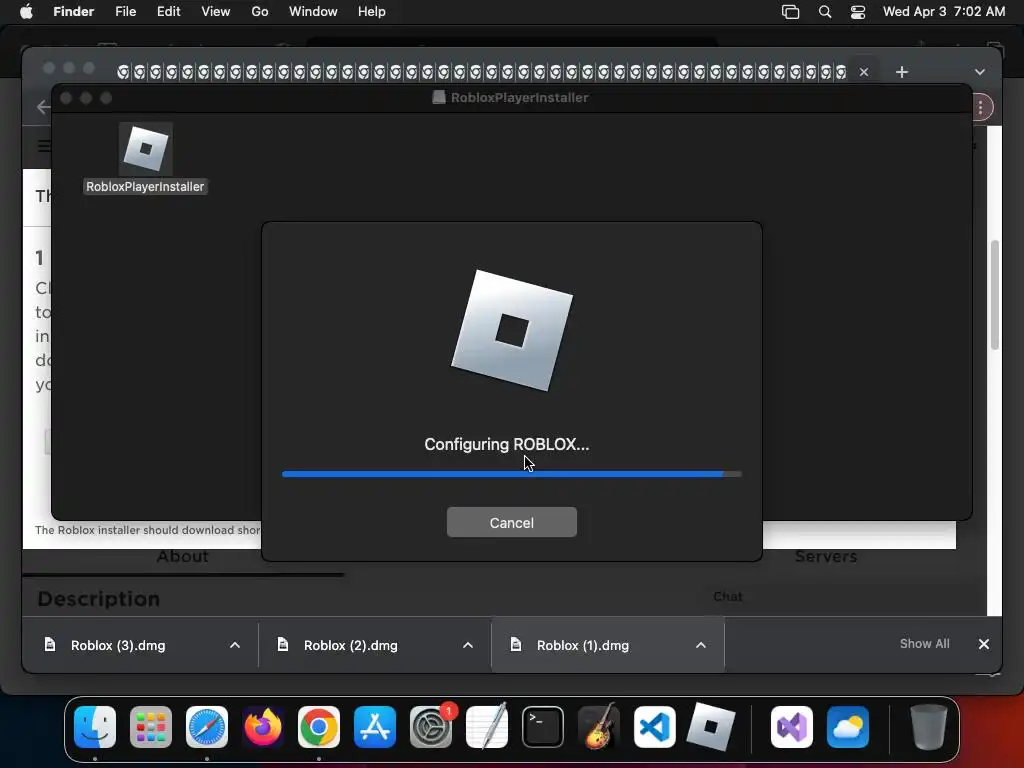1024x768 pixels.
Task: Open GarageBand from the Dock
Action: click(x=599, y=727)
